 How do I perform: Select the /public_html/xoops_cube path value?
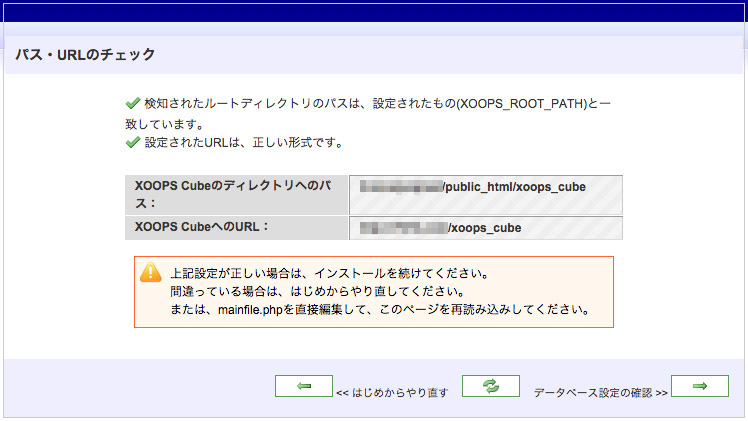(x=514, y=187)
